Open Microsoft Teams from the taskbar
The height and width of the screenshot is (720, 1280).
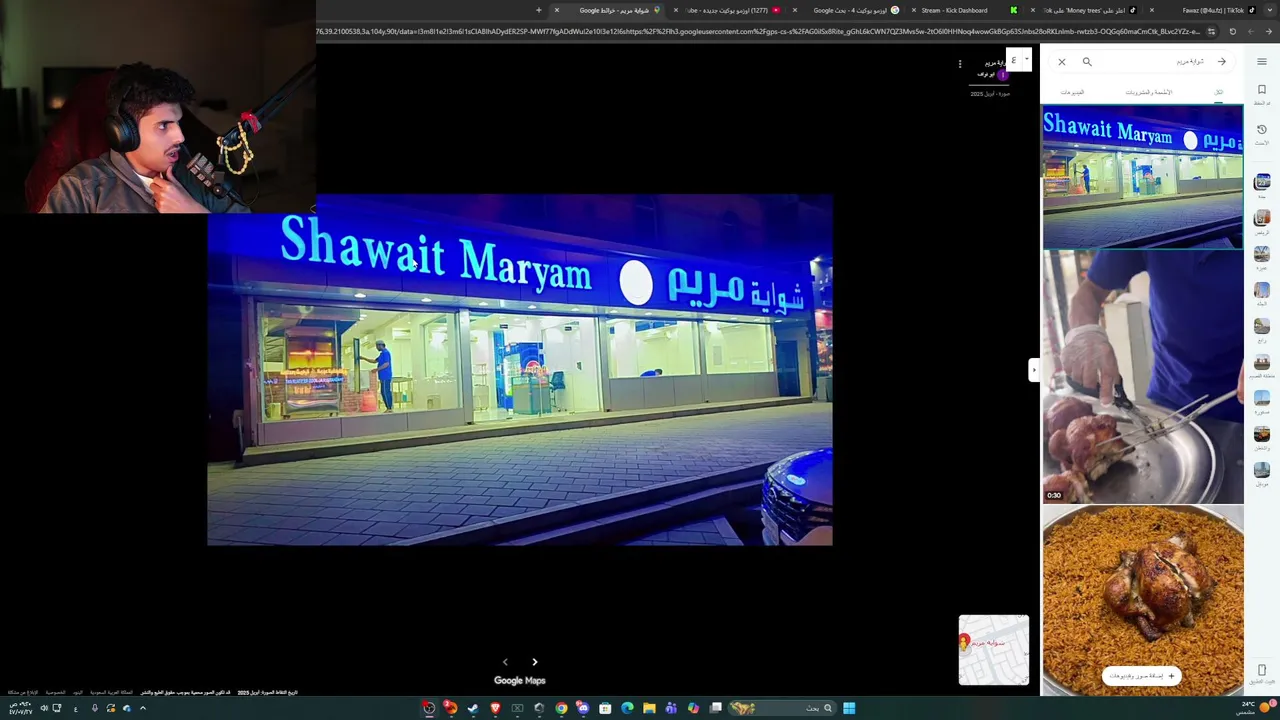click(671, 708)
